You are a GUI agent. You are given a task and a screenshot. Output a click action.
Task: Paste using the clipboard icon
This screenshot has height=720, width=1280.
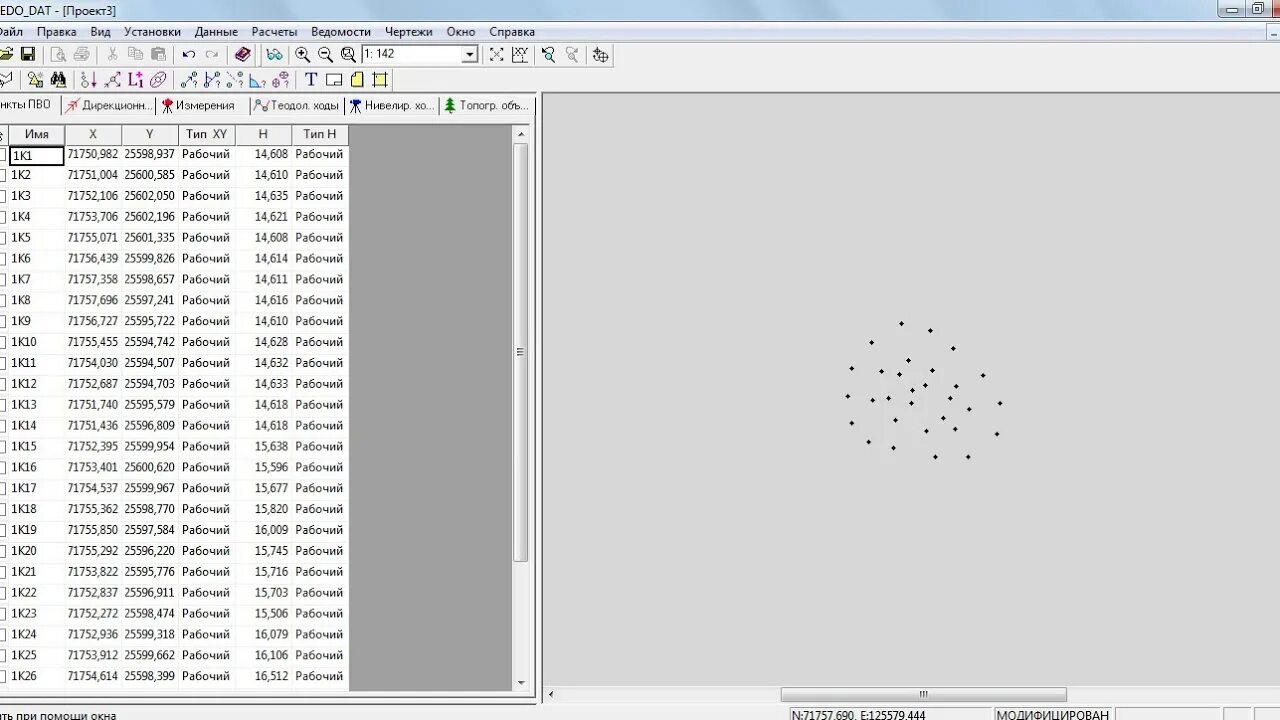pyautogui.click(x=158, y=54)
